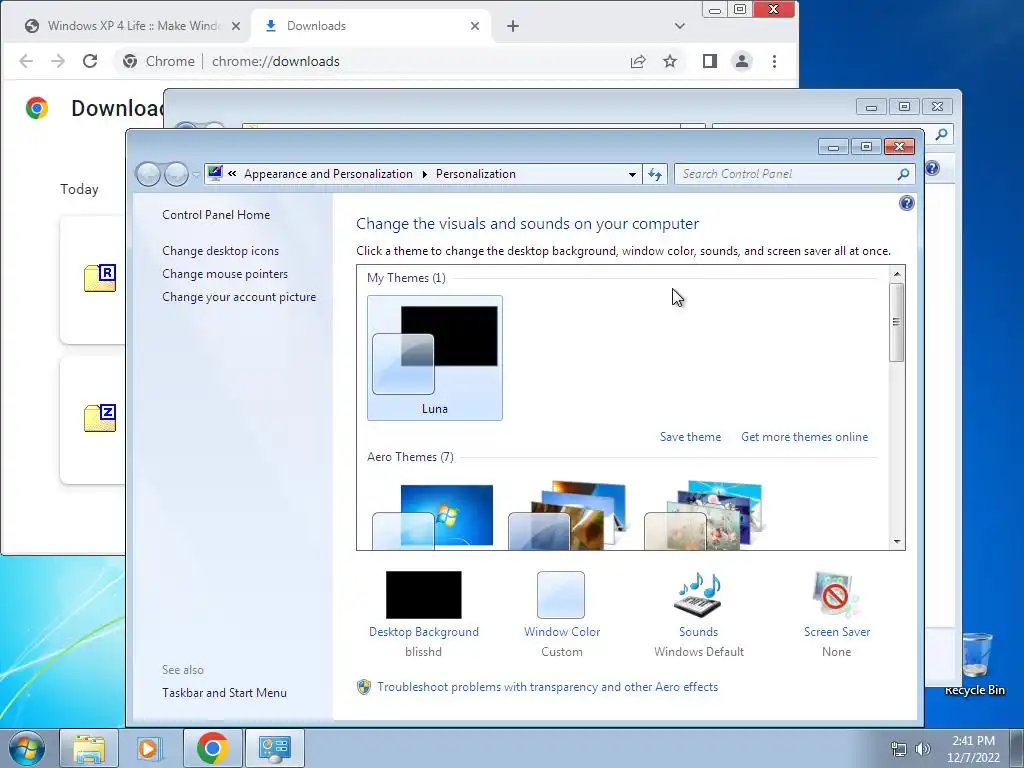
Task: Switch to the Downloads tab in Chrome
Action: (370, 25)
